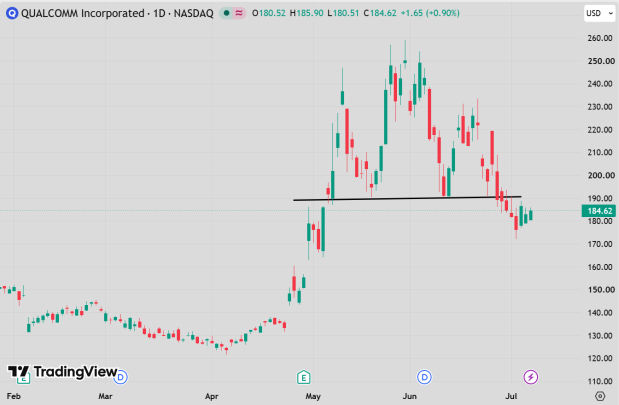
Task: Click the 110.00 price axis label
Action: pyautogui.click(x=600, y=381)
